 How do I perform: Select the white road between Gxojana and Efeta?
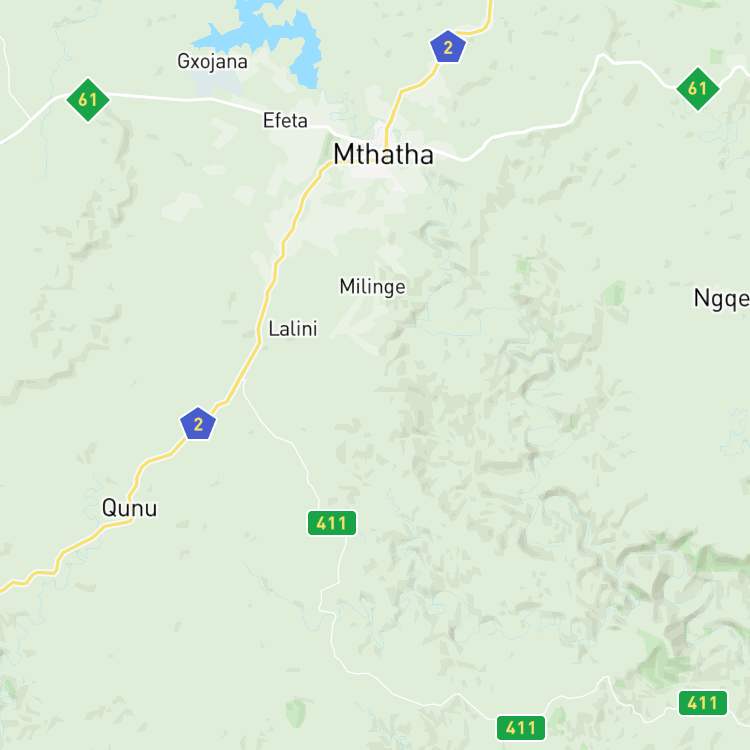coord(234,104)
